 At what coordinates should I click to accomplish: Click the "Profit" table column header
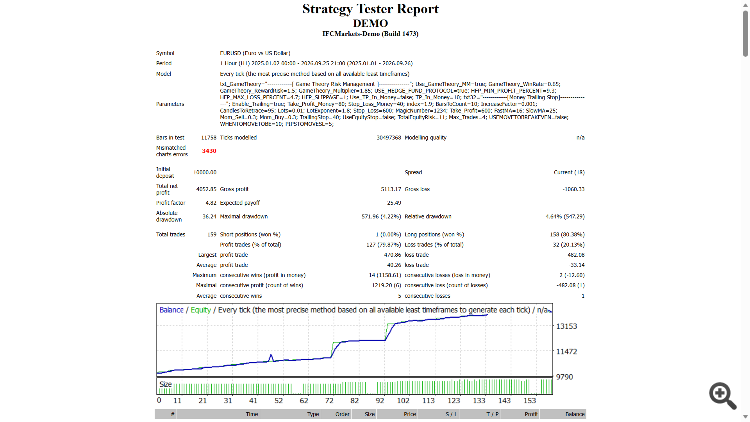(530, 414)
